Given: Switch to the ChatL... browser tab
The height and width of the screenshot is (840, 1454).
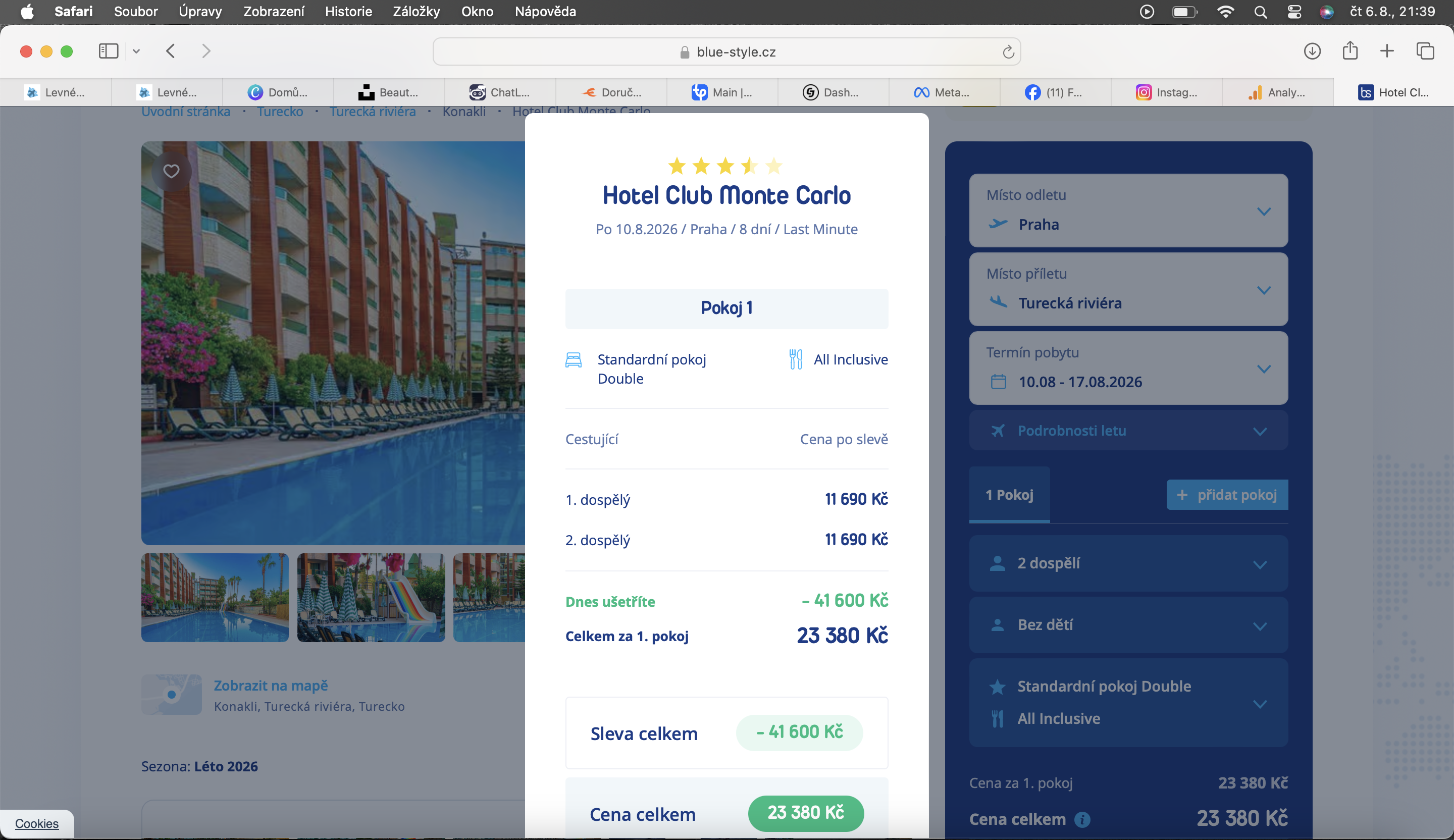Looking at the screenshot, I should pyautogui.click(x=500, y=92).
